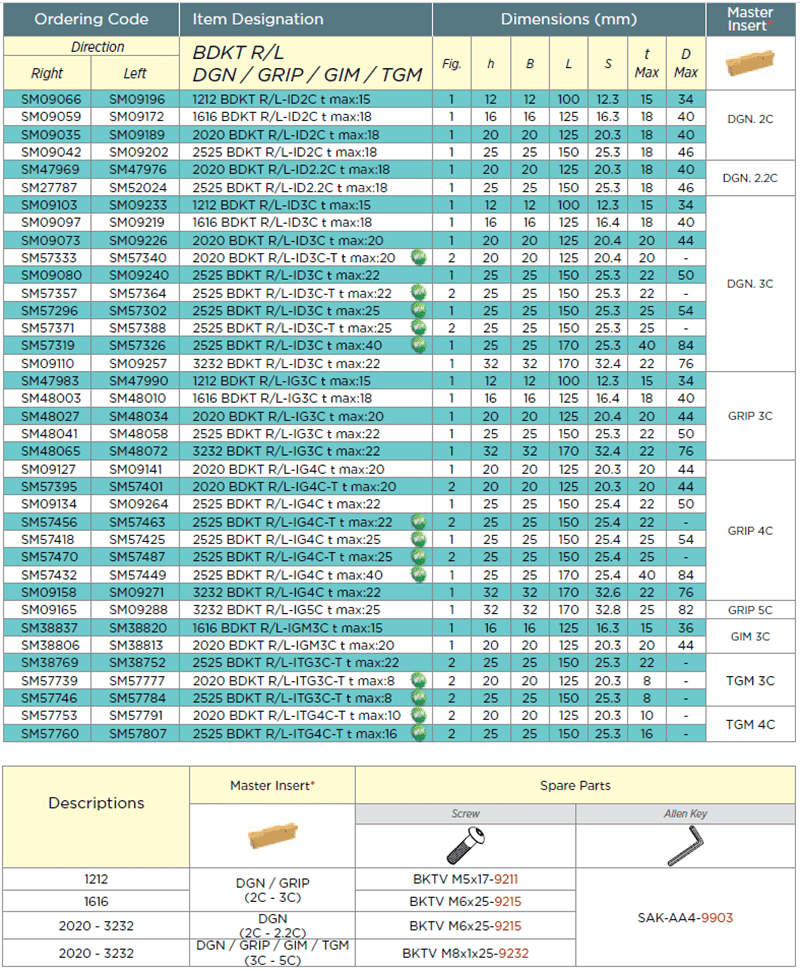Click the t Max column header
800x971 pixels.
[646, 63]
